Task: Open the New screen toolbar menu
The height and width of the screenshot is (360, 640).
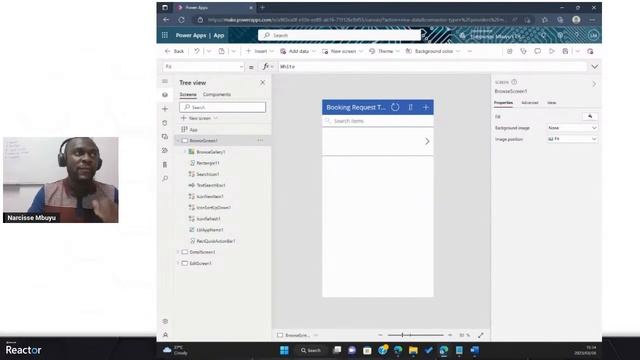Action: click(x=342, y=51)
